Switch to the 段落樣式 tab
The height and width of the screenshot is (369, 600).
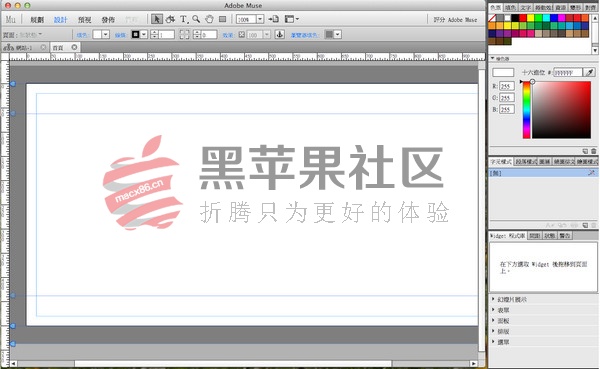[525, 162]
